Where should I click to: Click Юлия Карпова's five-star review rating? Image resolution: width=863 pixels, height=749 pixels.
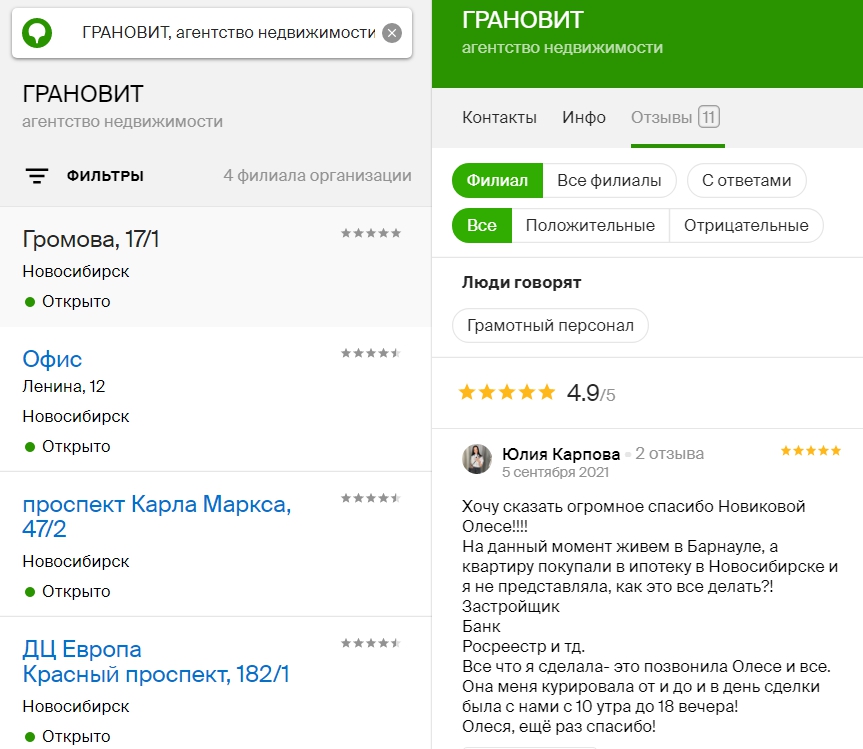811,451
